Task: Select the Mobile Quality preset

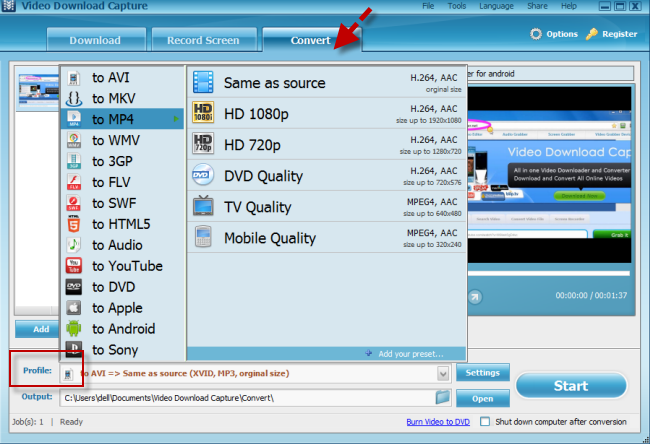Action: (x=327, y=238)
